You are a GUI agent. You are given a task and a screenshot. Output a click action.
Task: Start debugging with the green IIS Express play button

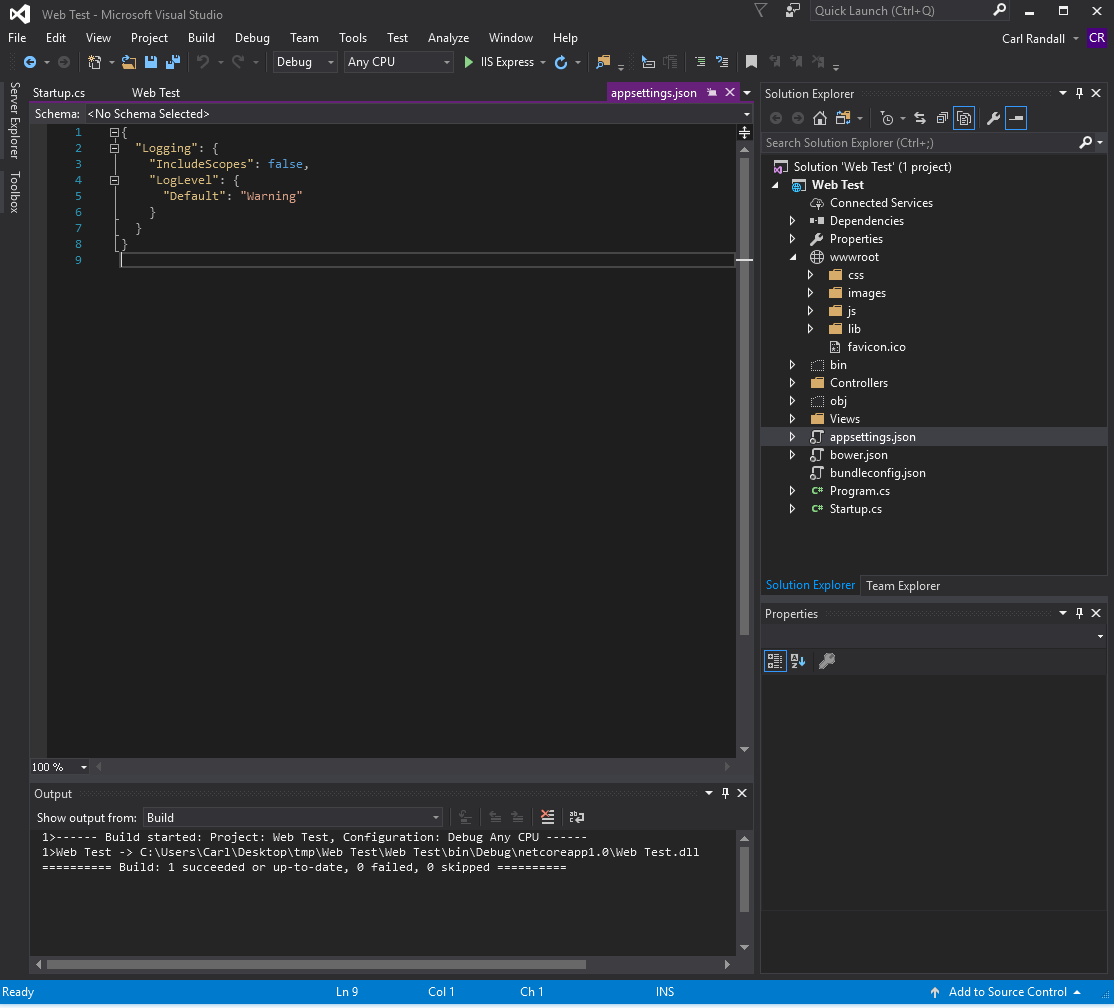[x=469, y=62]
